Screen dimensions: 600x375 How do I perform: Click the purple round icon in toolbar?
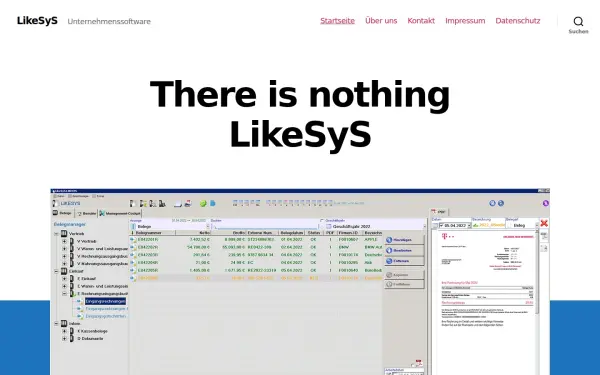pyautogui.click(x=546, y=203)
